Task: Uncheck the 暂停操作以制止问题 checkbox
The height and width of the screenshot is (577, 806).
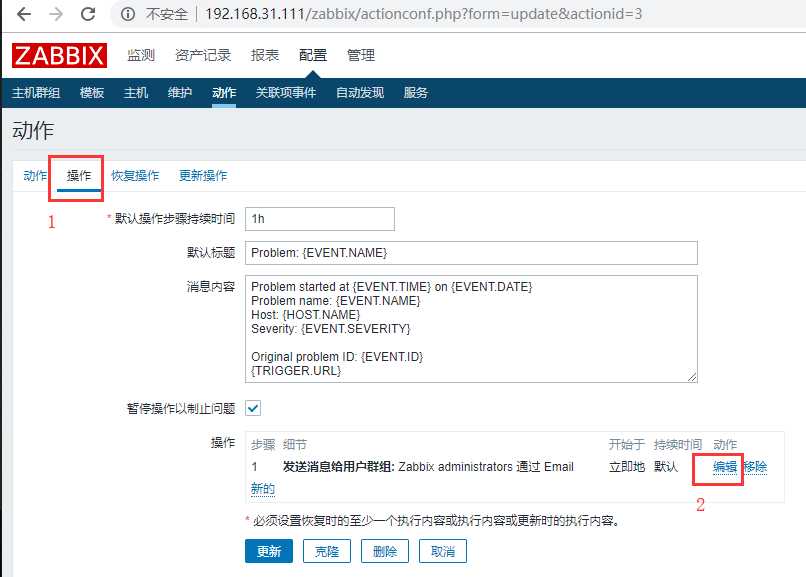Action: click(253, 408)
